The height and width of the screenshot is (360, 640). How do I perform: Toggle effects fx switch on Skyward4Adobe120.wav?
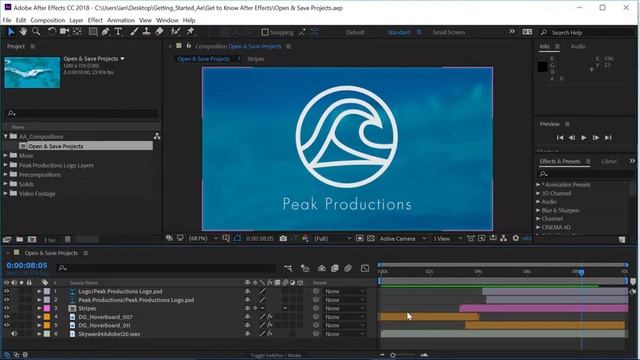point(269,334)
